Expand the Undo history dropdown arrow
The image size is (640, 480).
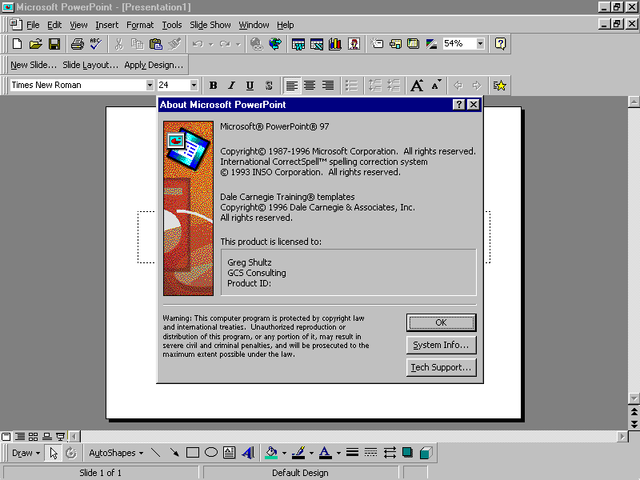pos(211,44)
